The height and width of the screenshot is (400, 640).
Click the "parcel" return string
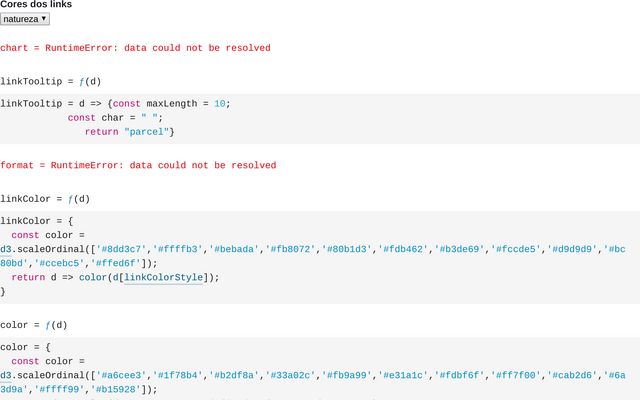146,131
